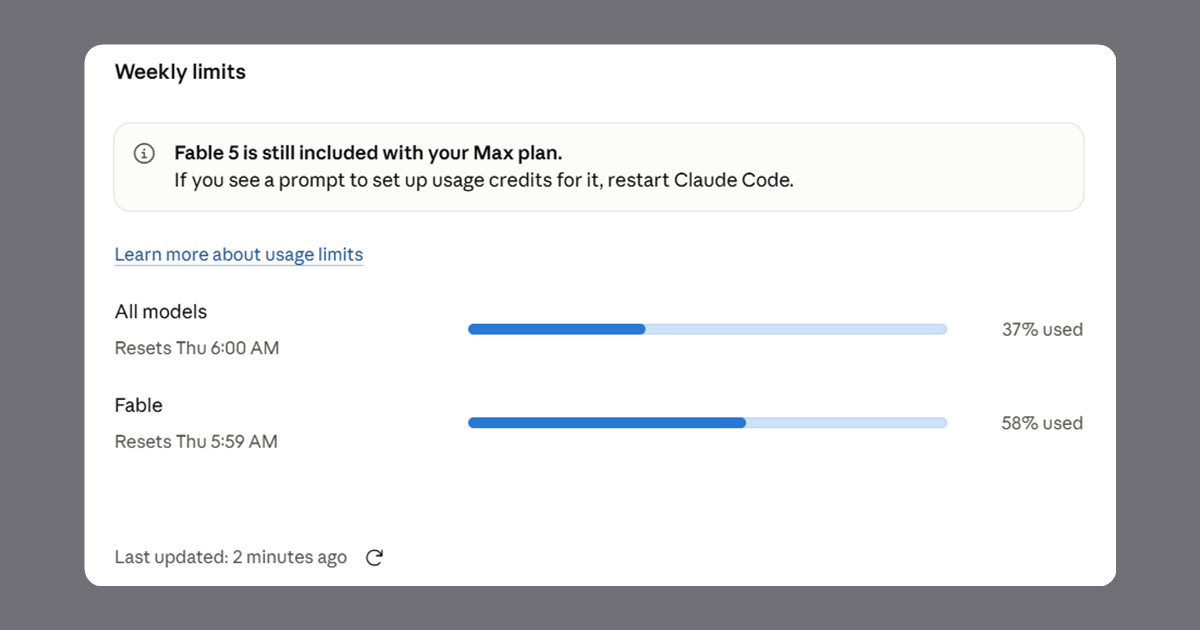Open the Learn more about usage limits link

[x=239, y=254]
